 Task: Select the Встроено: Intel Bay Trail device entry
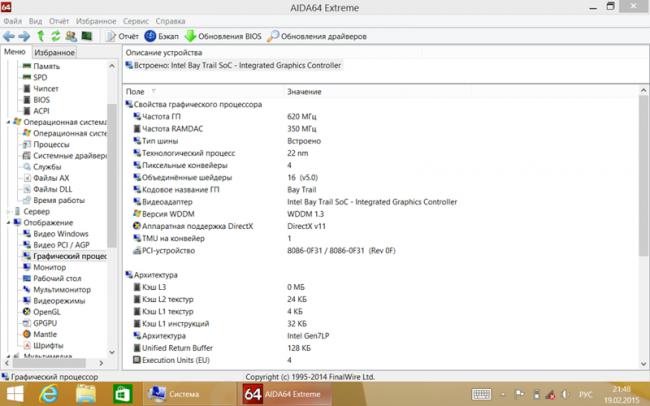tap(233, 66)
